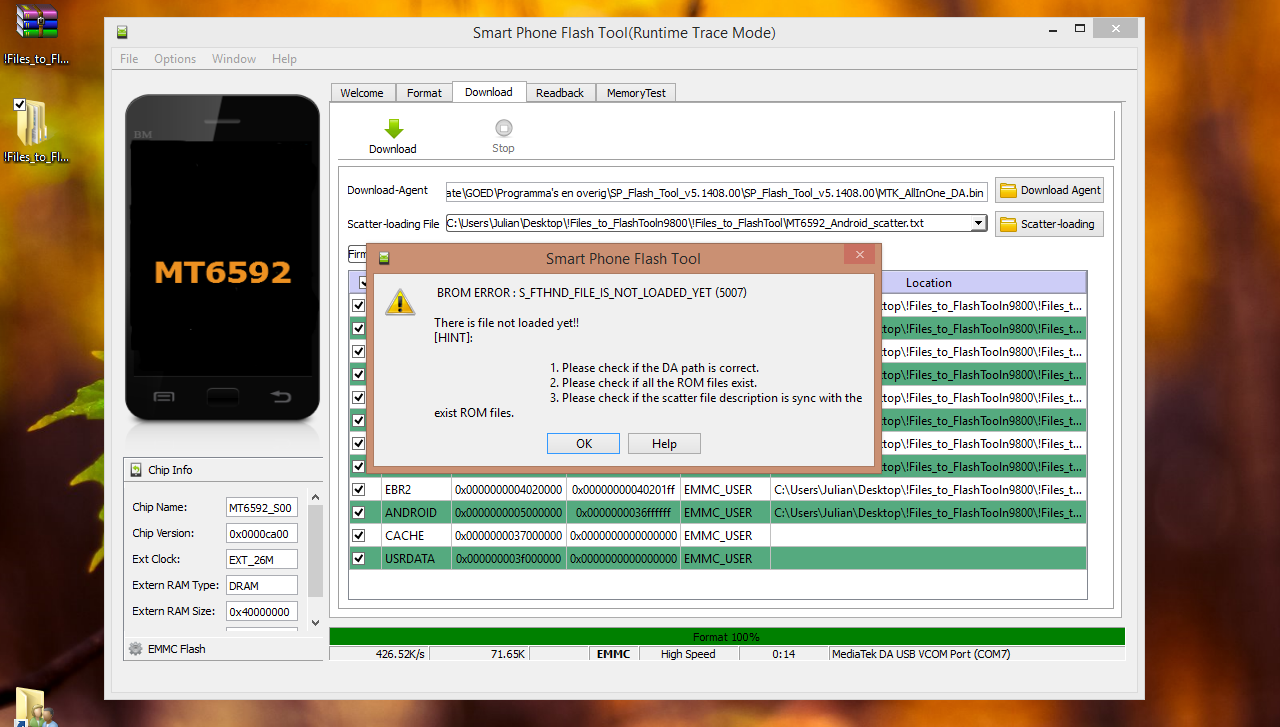Image resolution: width=1280 pixels, height=727 pixels.
Task: Toggle the selection checkbox on the desktop folder
Action: click(20, 105)
